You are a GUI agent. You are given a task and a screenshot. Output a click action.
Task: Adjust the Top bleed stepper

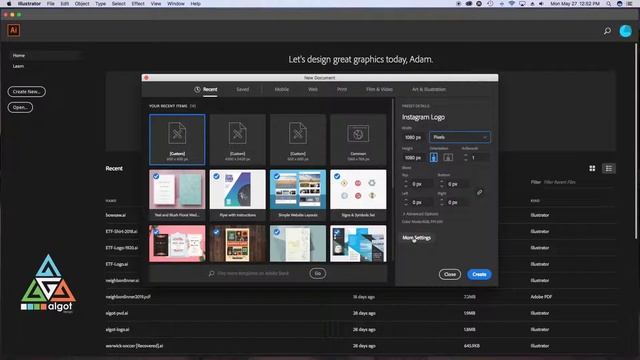(x=406, y=184)
